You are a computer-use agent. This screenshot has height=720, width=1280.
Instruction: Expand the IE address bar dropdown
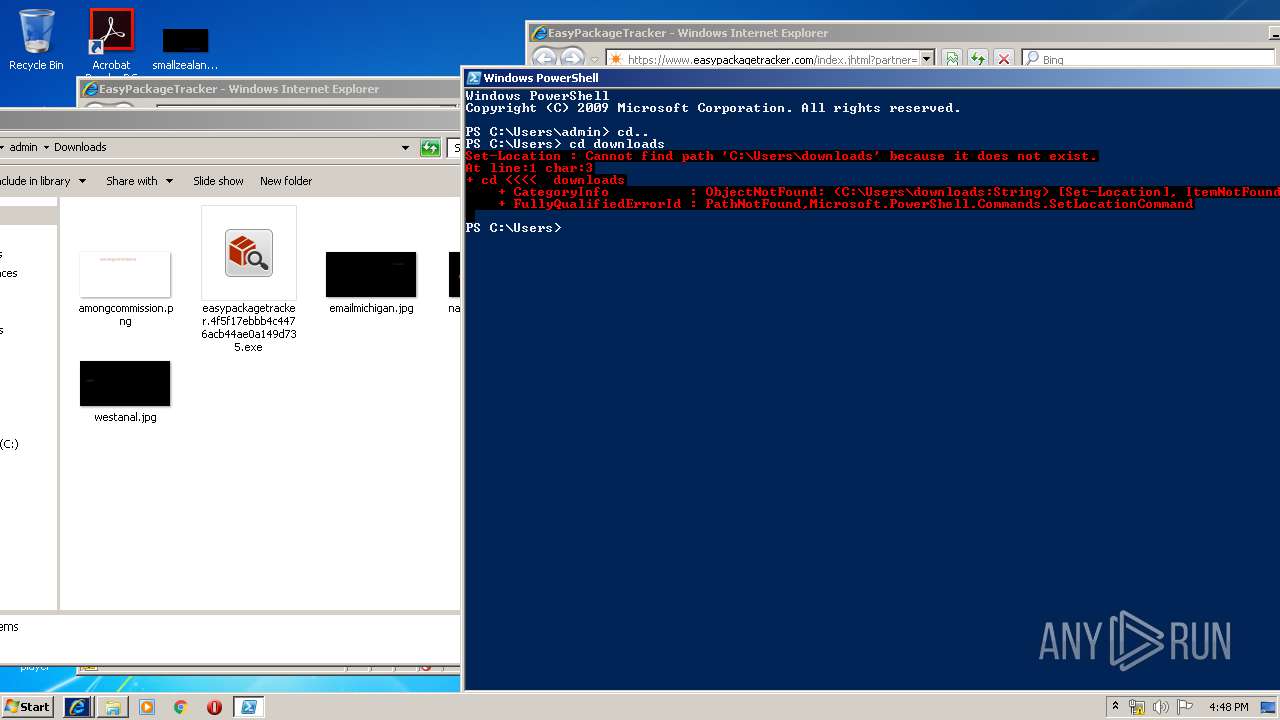point(926,59)
